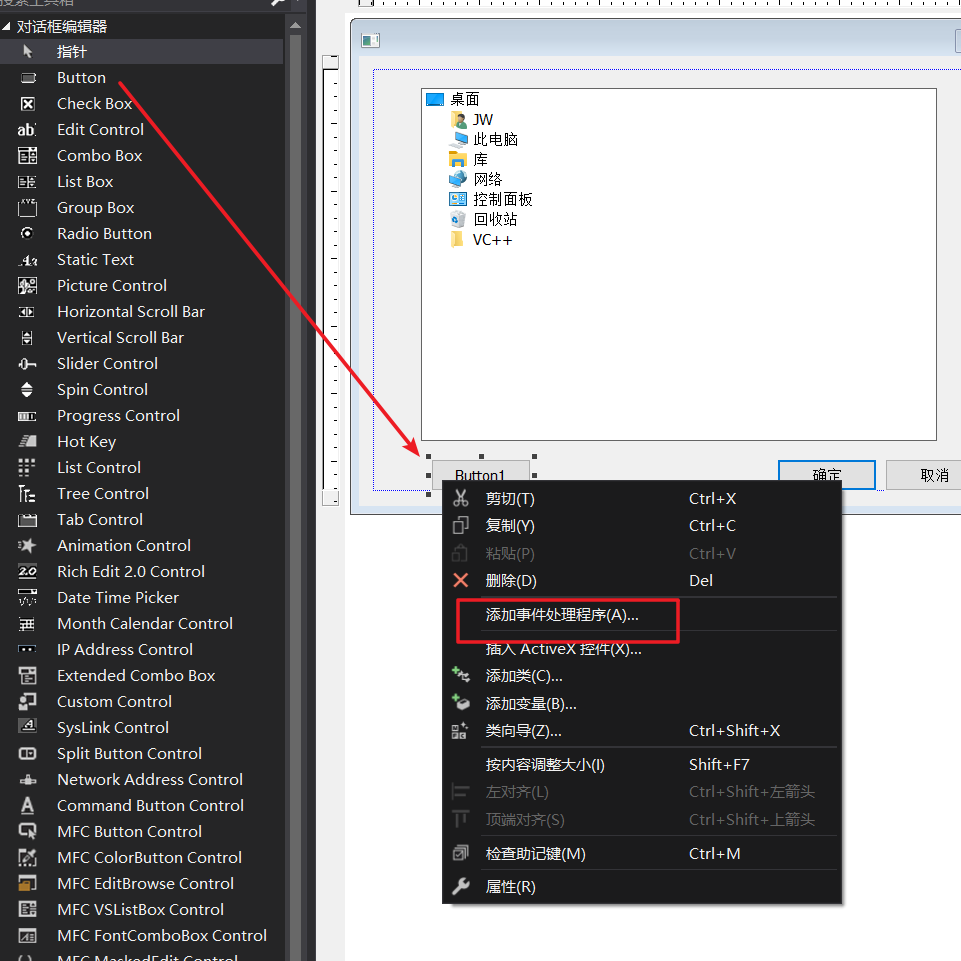Choose 剪切(T) from the context menu
This screenshot has height=961, width=961.
tap(642, 499)
